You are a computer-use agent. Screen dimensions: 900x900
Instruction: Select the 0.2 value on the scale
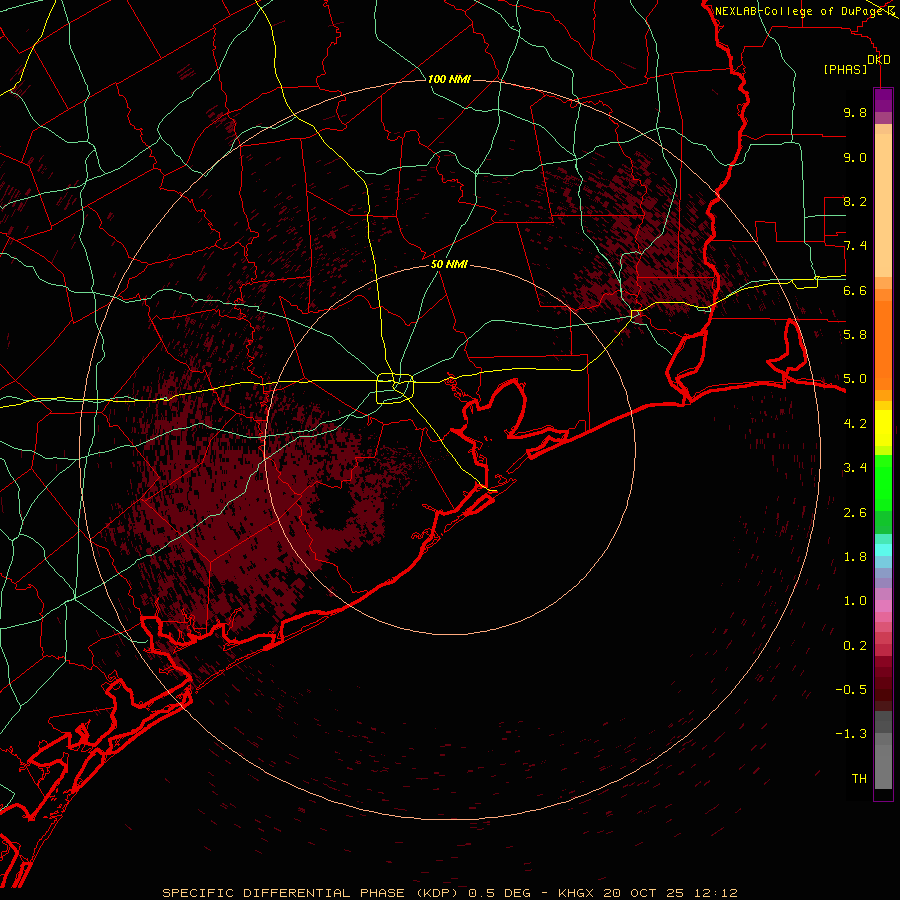click(855, 646)
